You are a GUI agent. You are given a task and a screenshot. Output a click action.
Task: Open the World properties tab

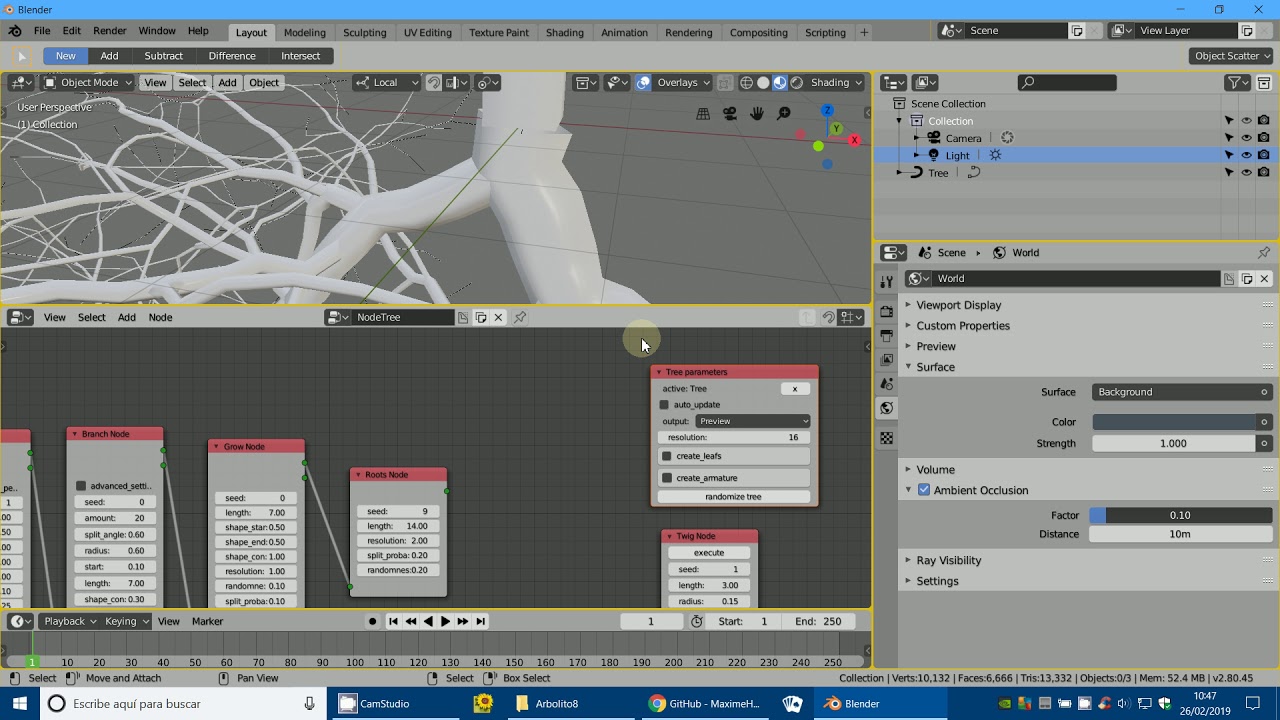click(886, 408)
